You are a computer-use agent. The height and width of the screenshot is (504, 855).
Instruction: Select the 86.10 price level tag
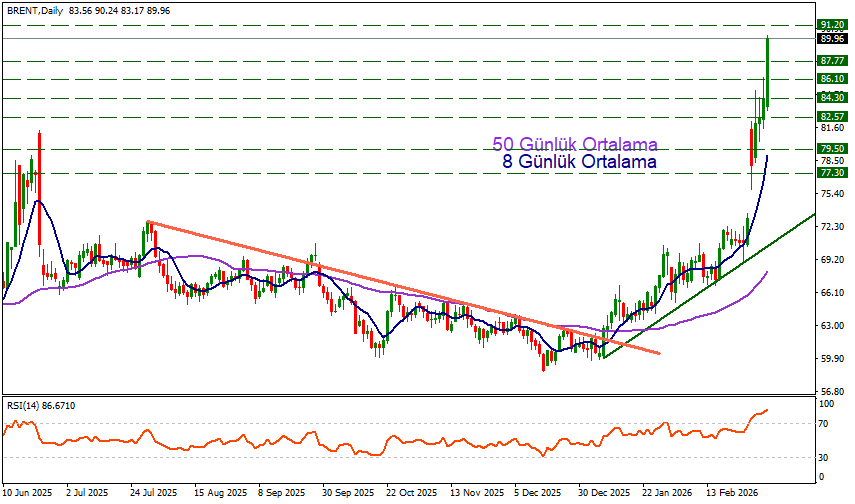point(832,78)
